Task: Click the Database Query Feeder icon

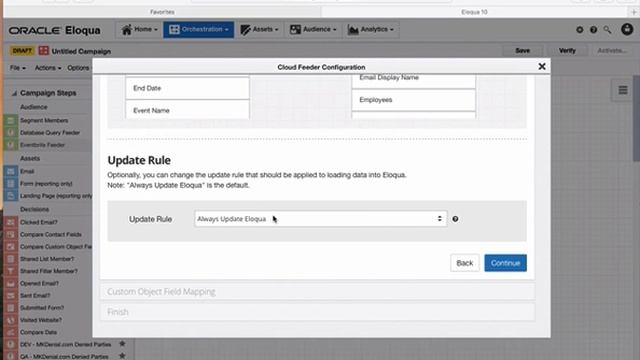Action: pyautogui.click(x=11, y=133)
